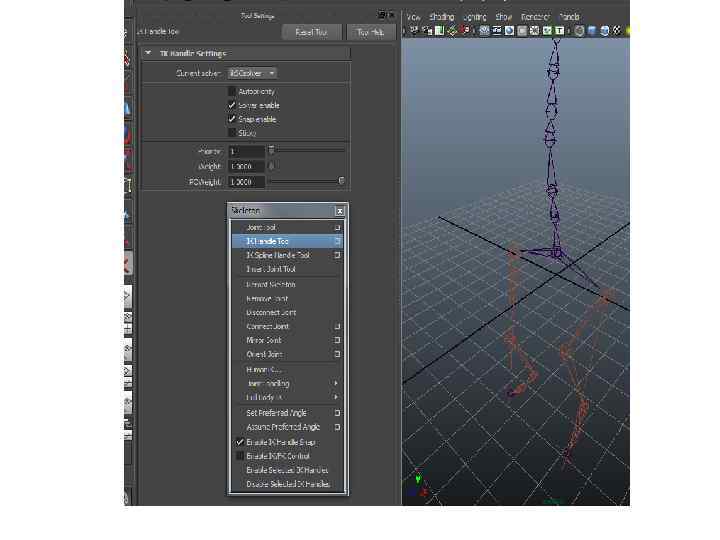Open the IK Handle Tool option box
The width and height of the screenshot is (720, 540).
tap(338, 241)
